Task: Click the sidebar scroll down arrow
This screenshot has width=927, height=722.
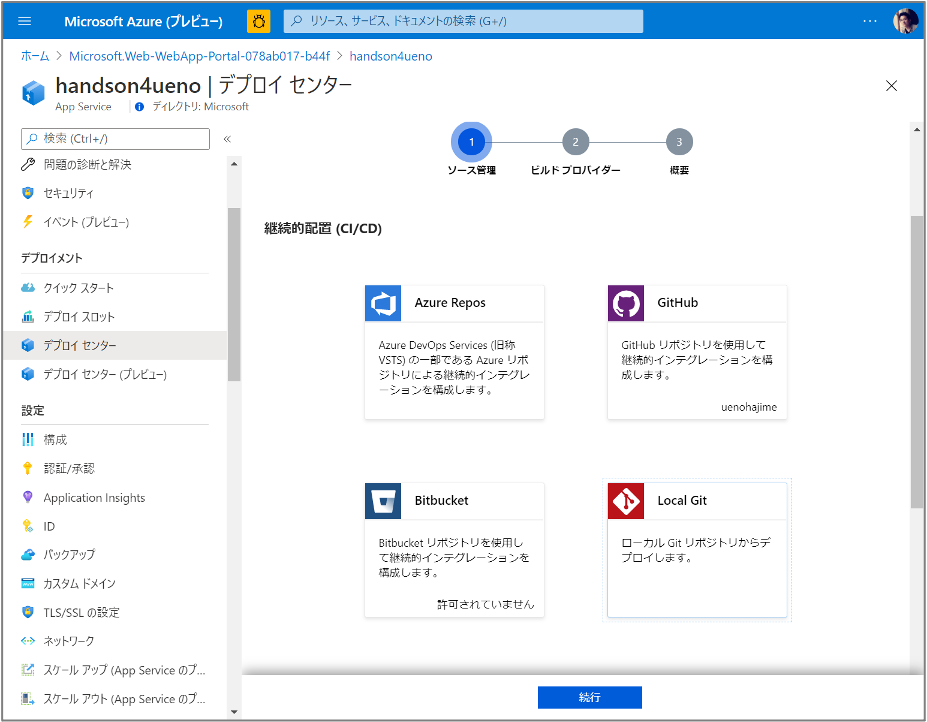Action: [234, 712]
